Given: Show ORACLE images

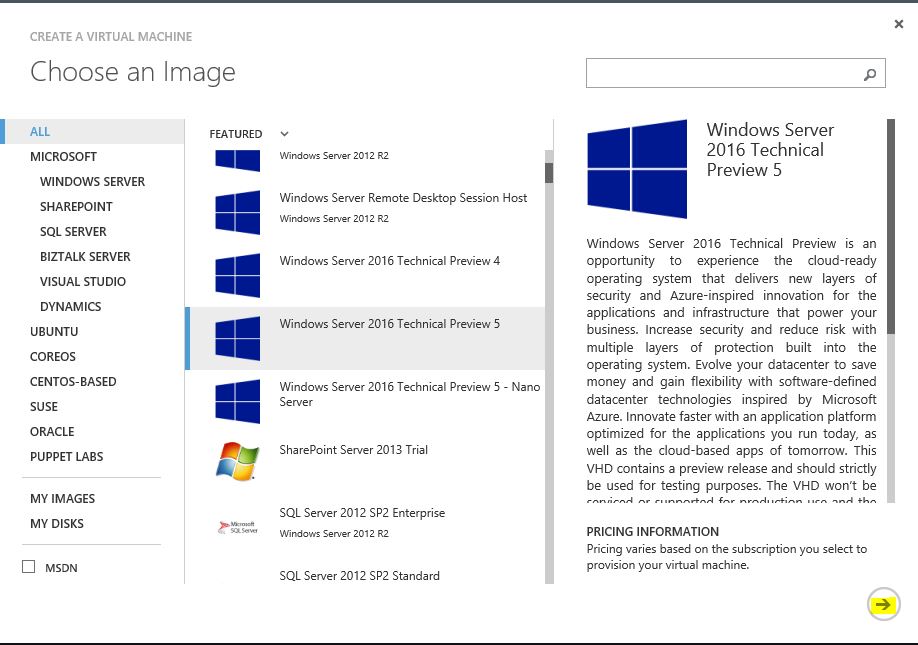Looking at the screenshot, I should [x=52, y=431].
